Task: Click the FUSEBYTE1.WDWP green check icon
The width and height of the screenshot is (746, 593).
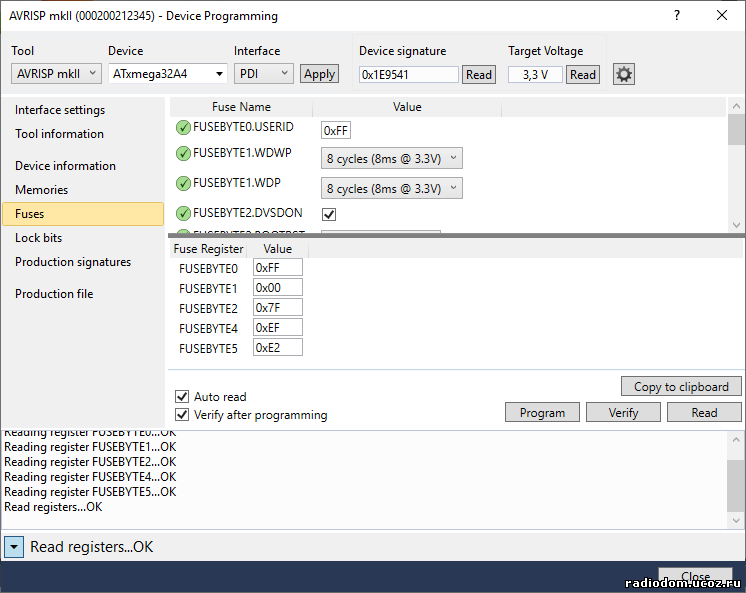Action: [183, 154]
